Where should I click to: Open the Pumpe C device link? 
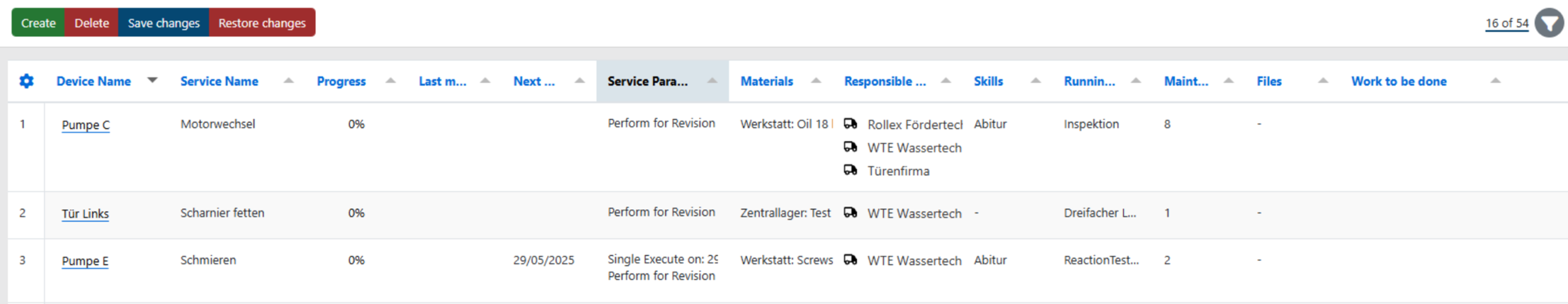coord(86,125)
